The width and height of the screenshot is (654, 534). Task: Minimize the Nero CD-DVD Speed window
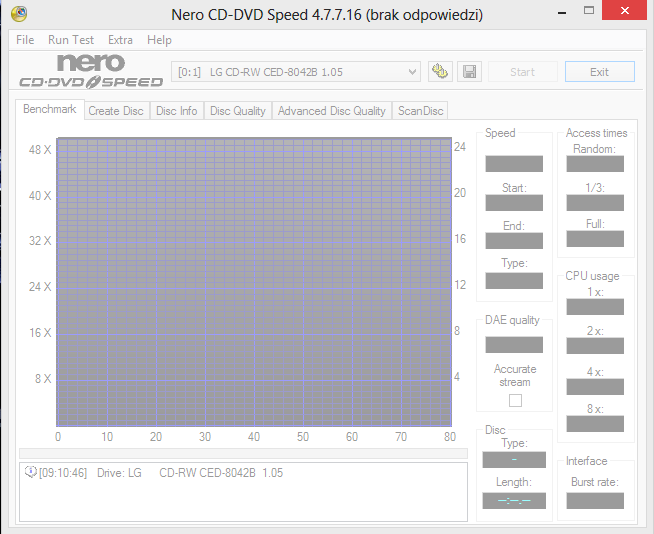[x=562, y=13]
